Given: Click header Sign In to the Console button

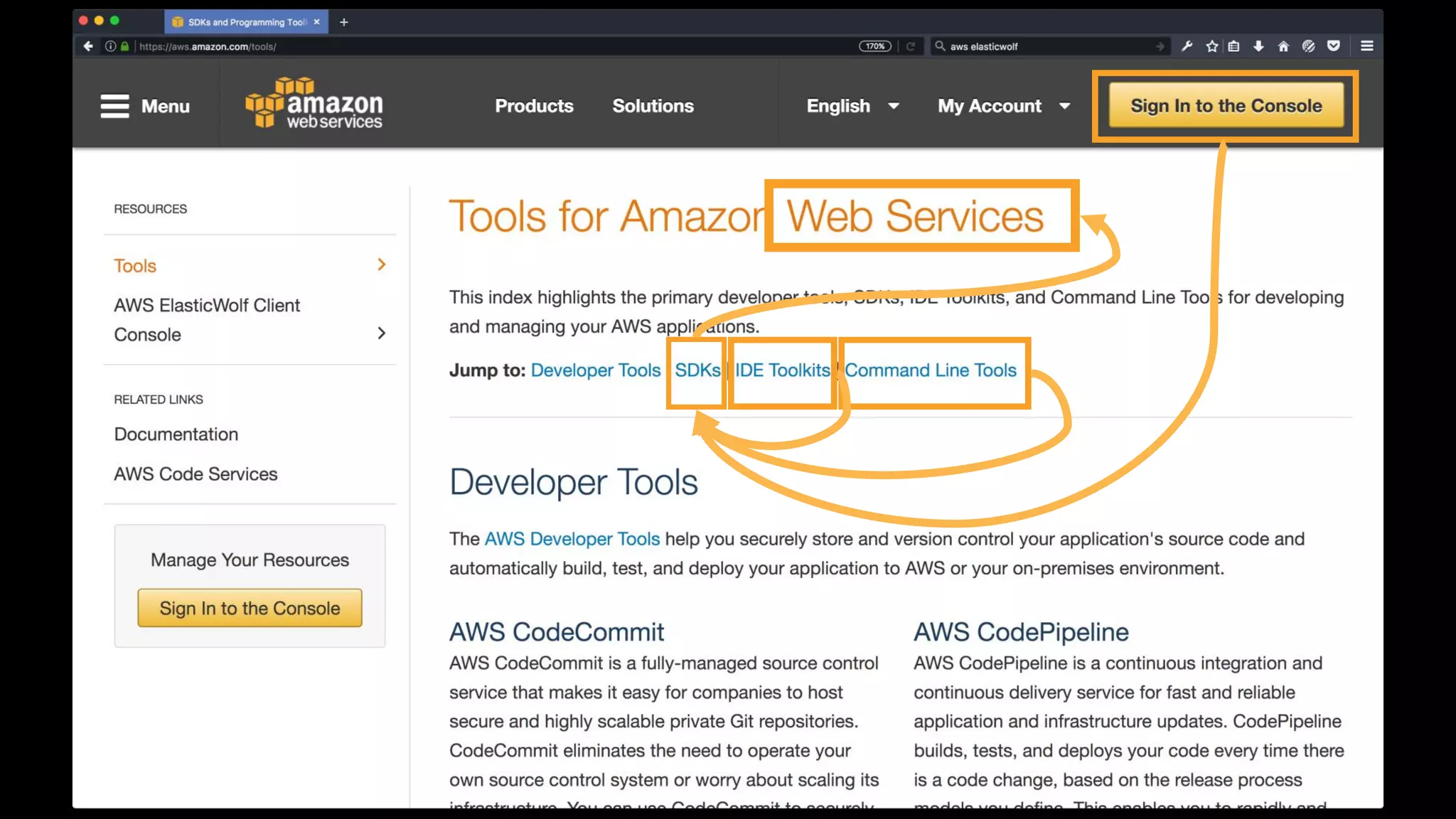Looking at the screenshot, I should 1226,105.
